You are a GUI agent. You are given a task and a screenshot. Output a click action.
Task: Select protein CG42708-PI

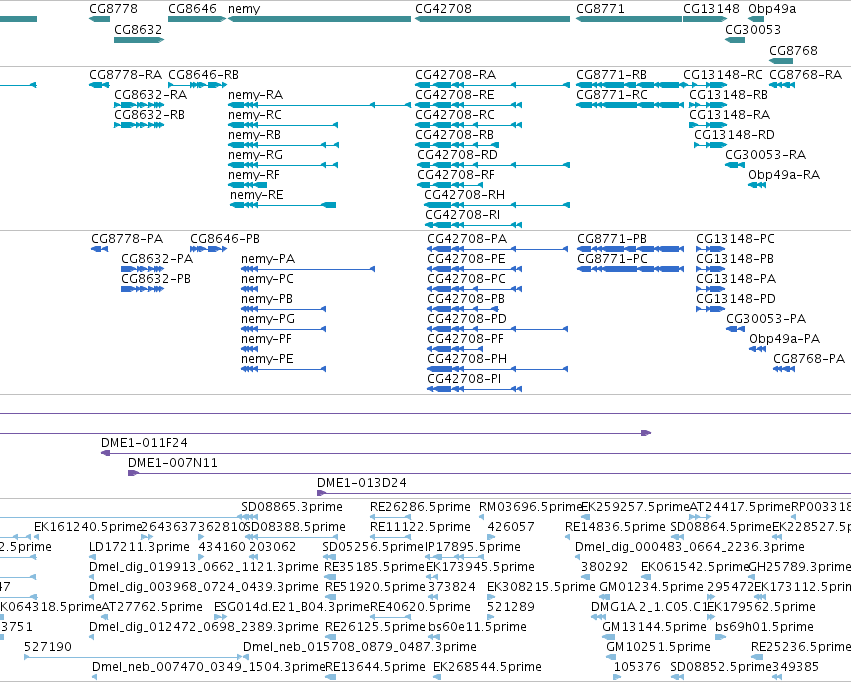coord(464,379)
